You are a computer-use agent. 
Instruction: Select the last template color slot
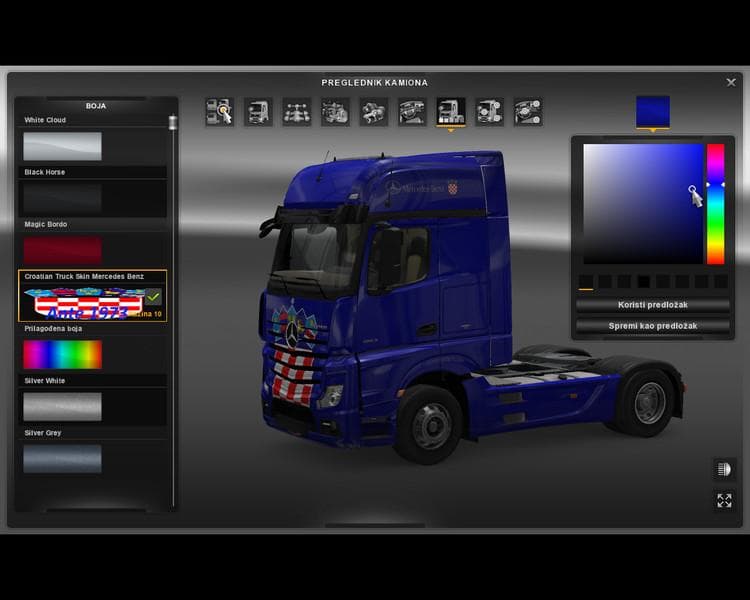(x=721, y=281)
